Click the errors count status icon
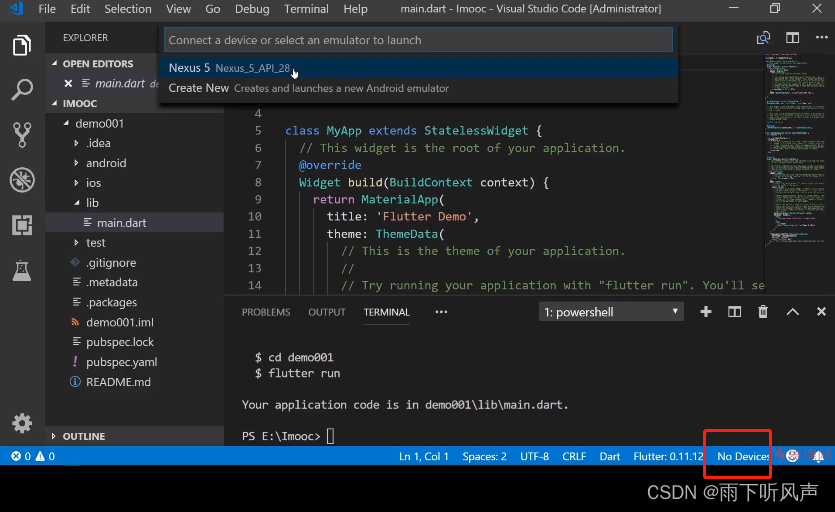This screenshot has height=512, width=835. coord(21,456)
